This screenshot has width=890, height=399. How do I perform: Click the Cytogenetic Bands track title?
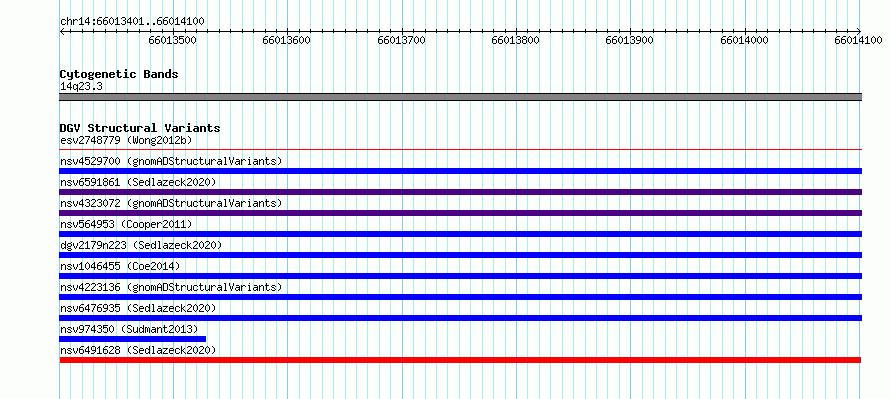pos(119,74)
